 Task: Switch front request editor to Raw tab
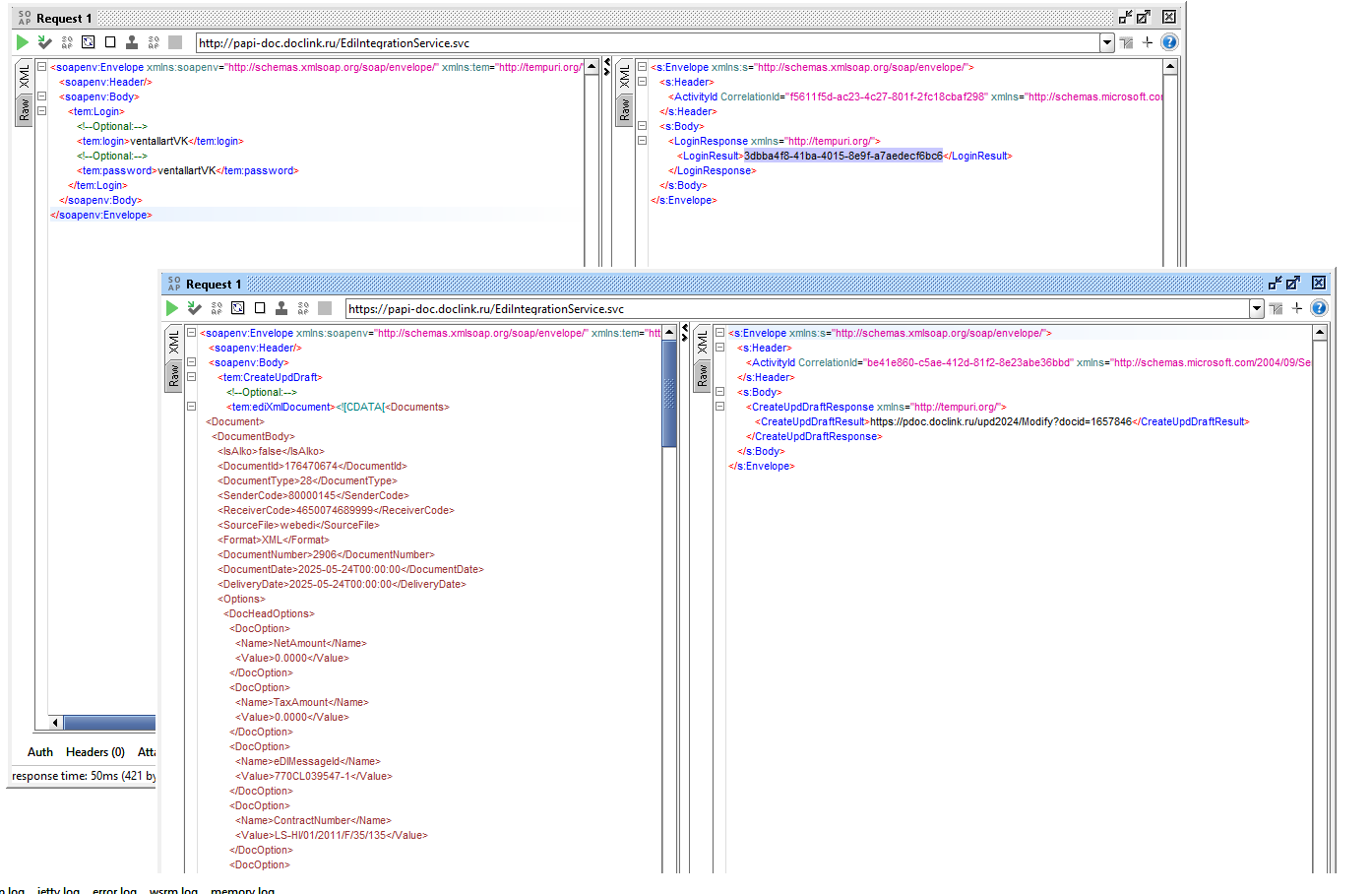pyautogui.click(x=174, y=375)
